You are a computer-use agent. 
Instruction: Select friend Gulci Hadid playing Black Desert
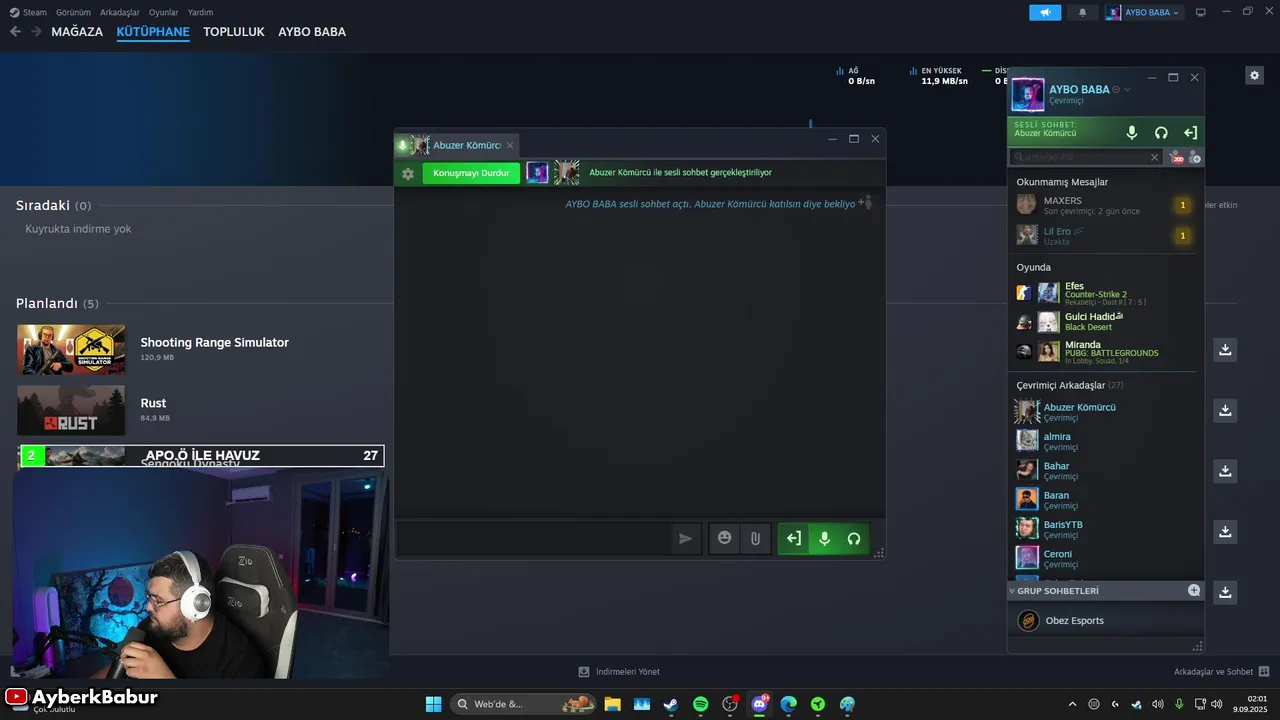pos(1105,322)
